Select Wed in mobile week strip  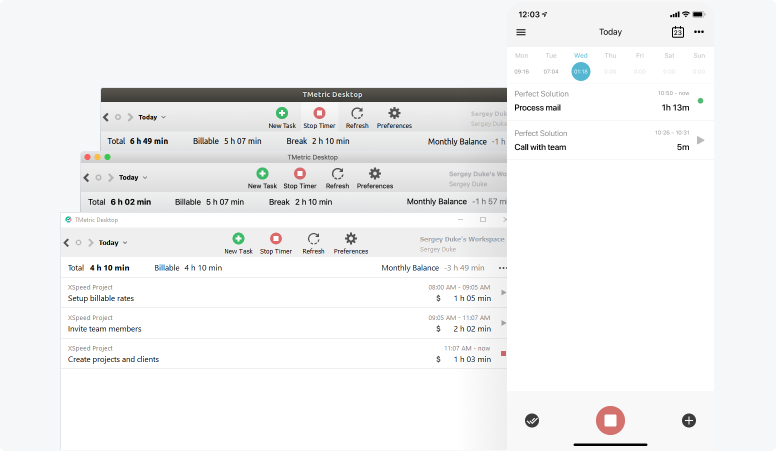581,66
